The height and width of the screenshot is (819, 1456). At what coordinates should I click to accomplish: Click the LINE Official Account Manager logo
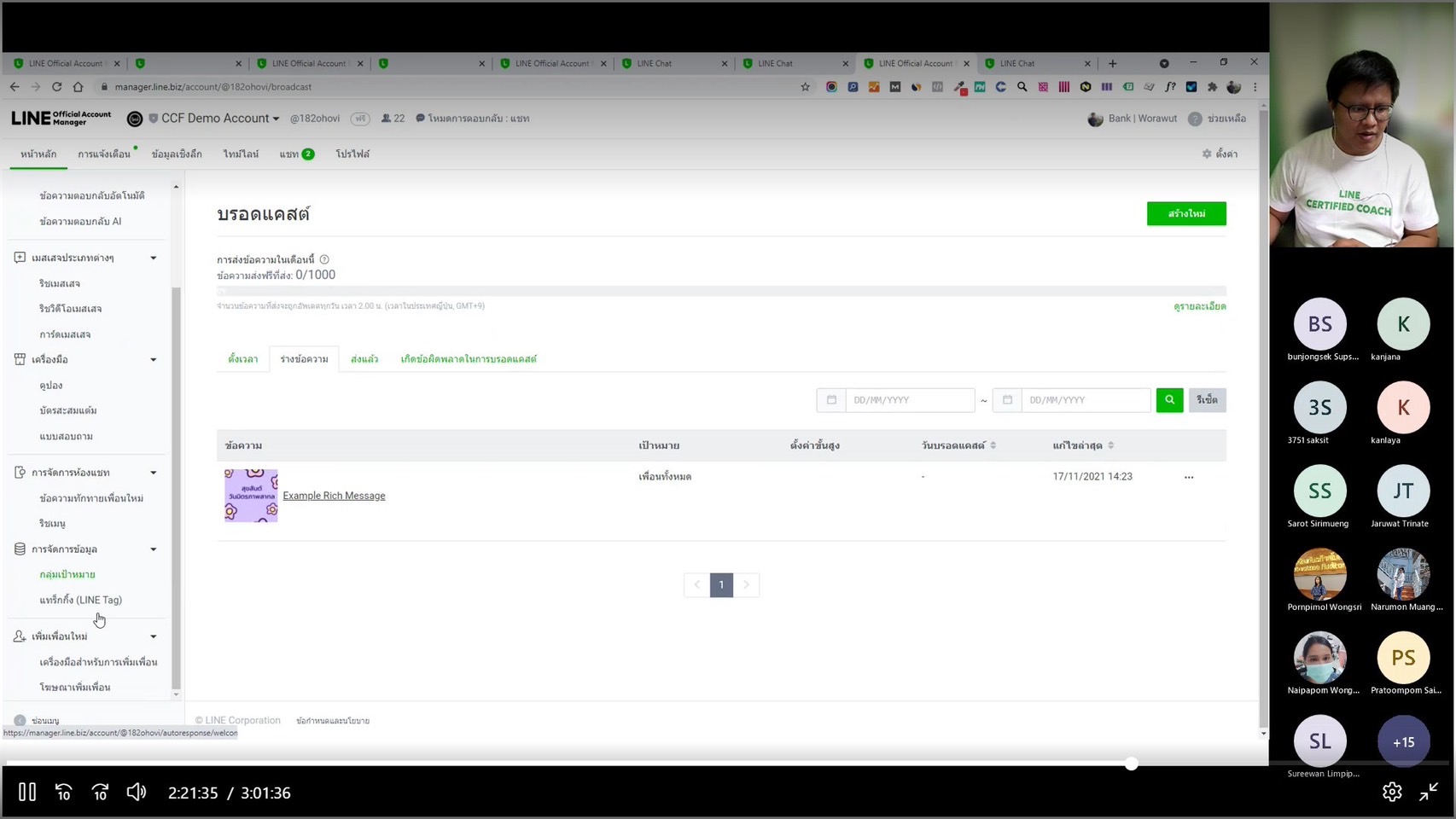[x=61, y=118]
